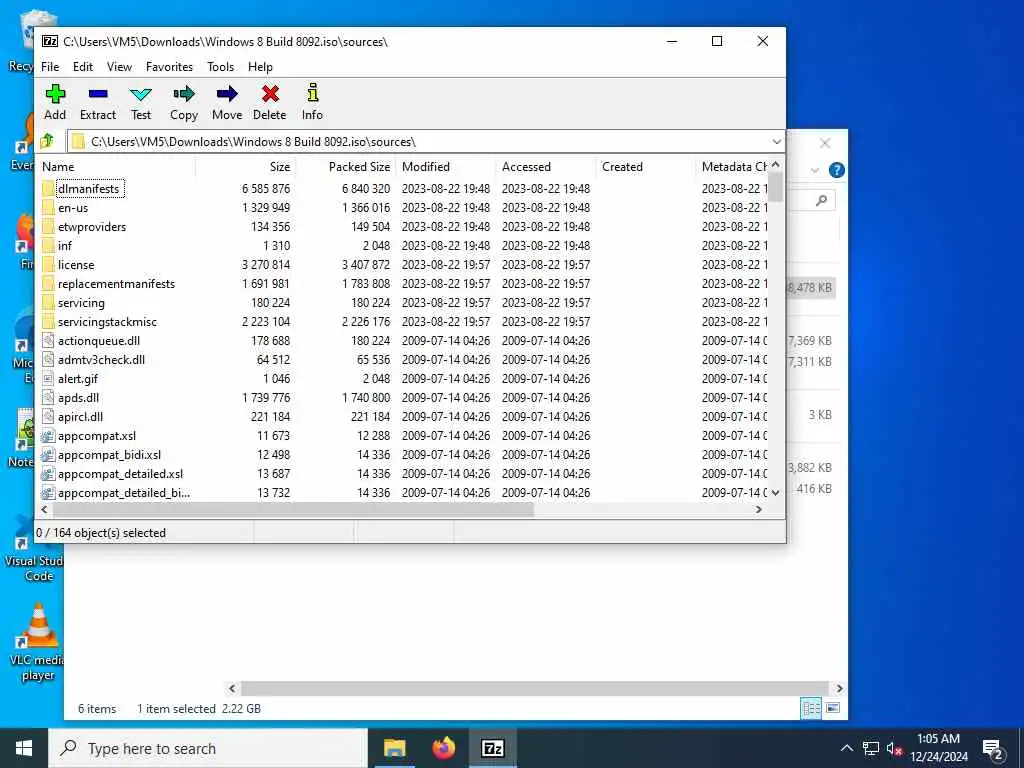The width and height of the screenshot is (1024, 768).
Task: Click the Test toolbar icon
Action: (140, 94)
